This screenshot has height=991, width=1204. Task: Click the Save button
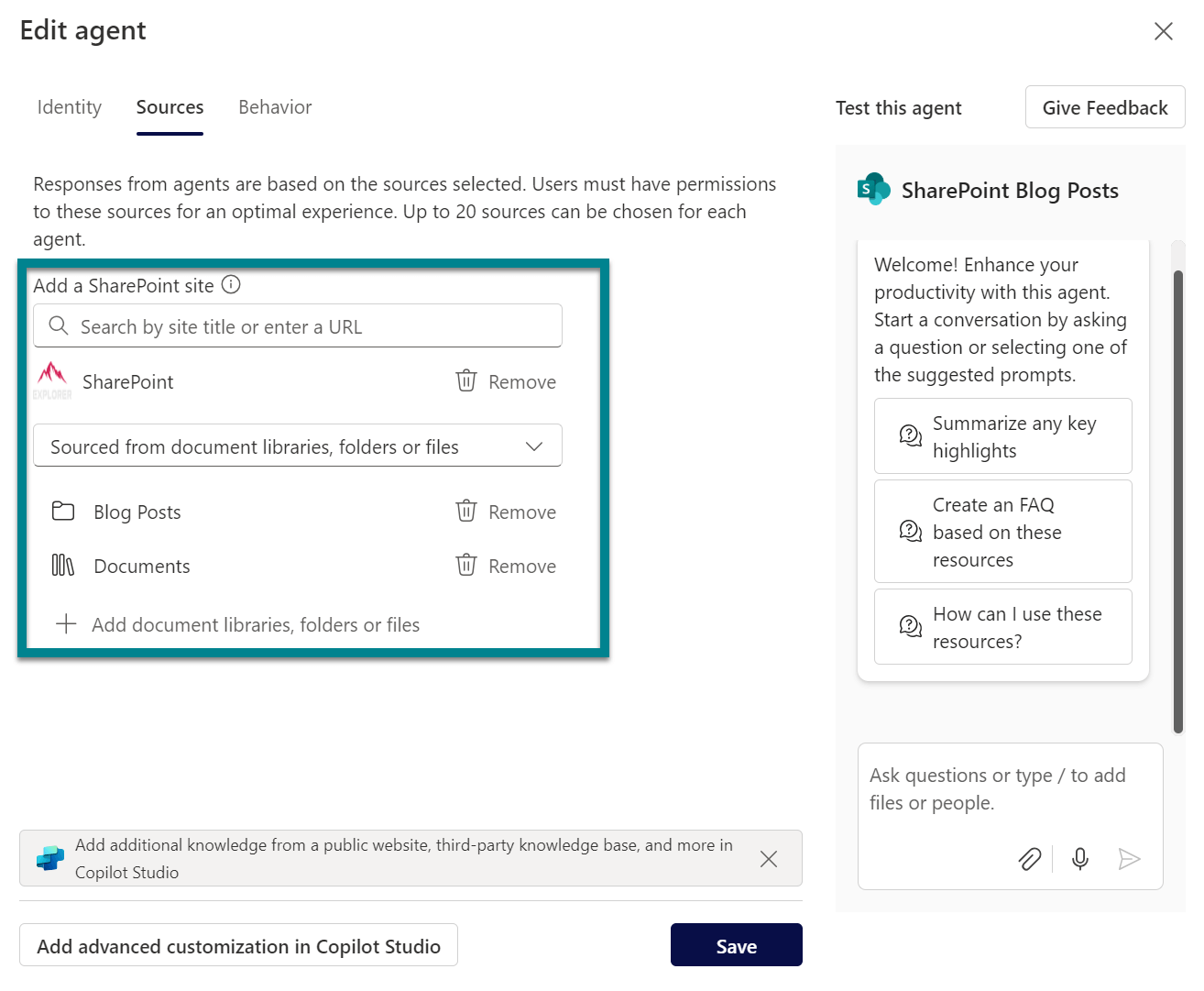[x=736, y=945]
